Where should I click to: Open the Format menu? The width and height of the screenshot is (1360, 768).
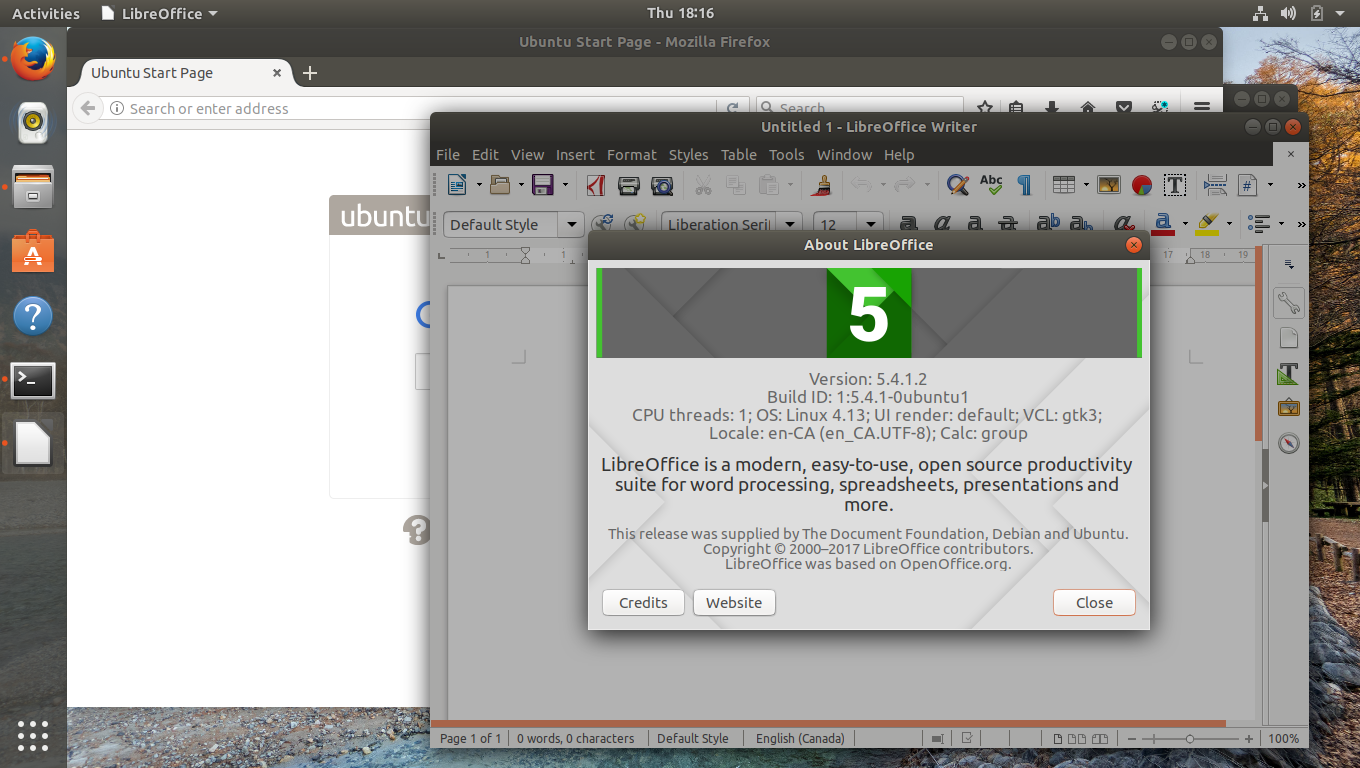point(632,154)
